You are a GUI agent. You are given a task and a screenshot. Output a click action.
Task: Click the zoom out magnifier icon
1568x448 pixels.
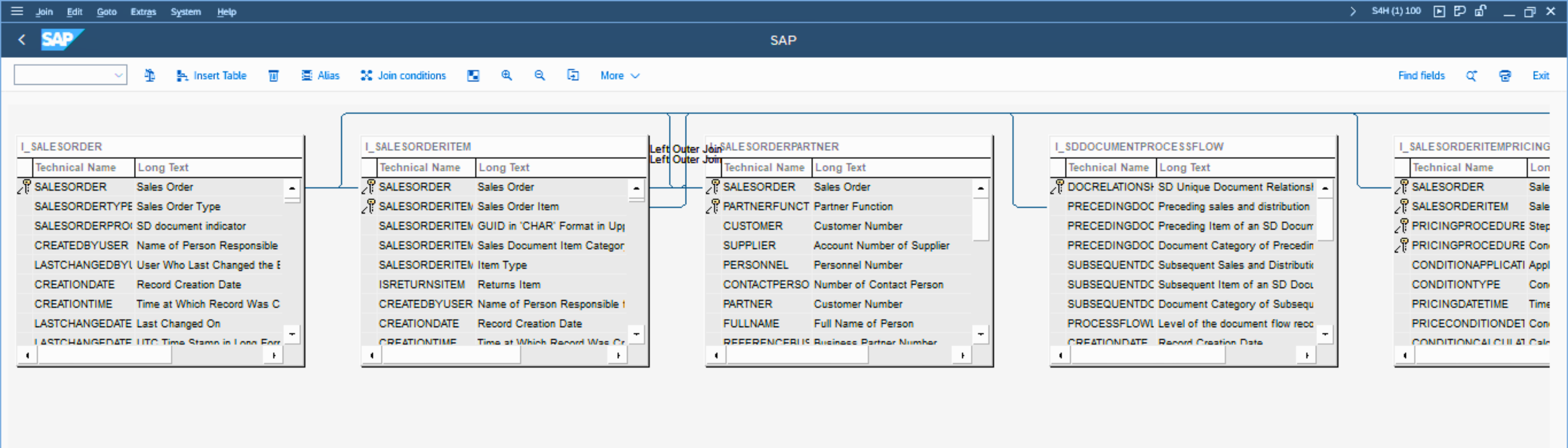click(539, 75)
